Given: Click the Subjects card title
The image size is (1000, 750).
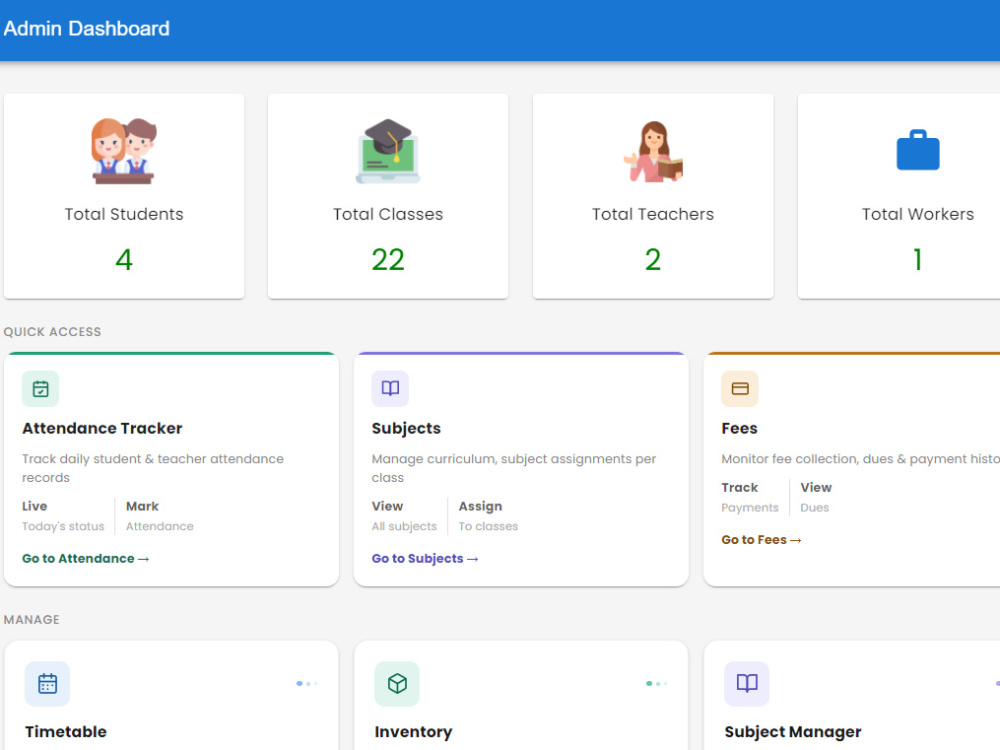Looking at the screenshot, I should [x=406, y=428].
